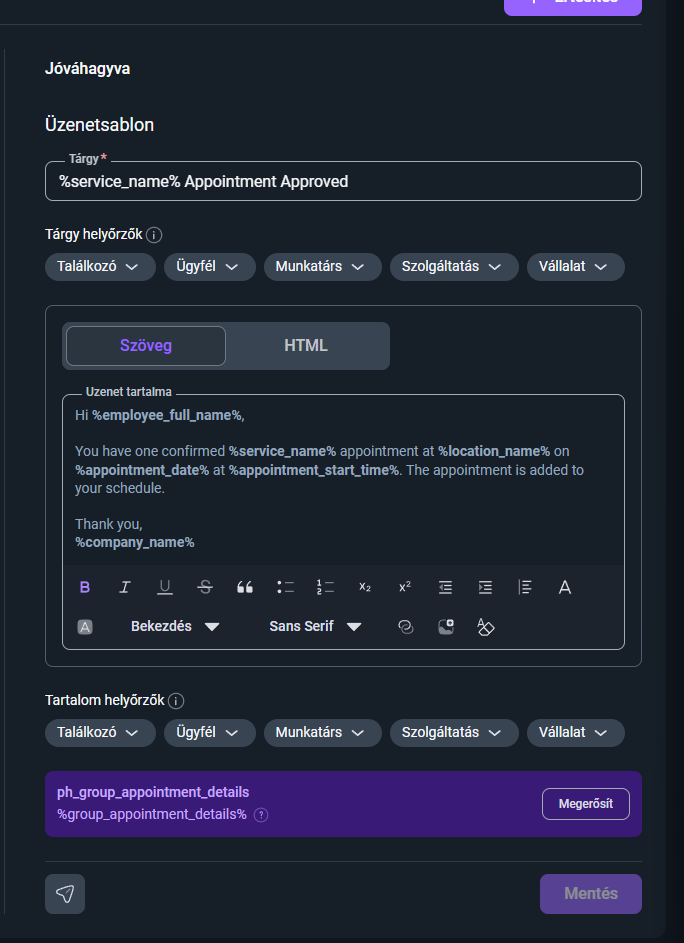Switch to the HTML editor tab
The width and height of the screenshot is (684, 943).
pos(306,346)
